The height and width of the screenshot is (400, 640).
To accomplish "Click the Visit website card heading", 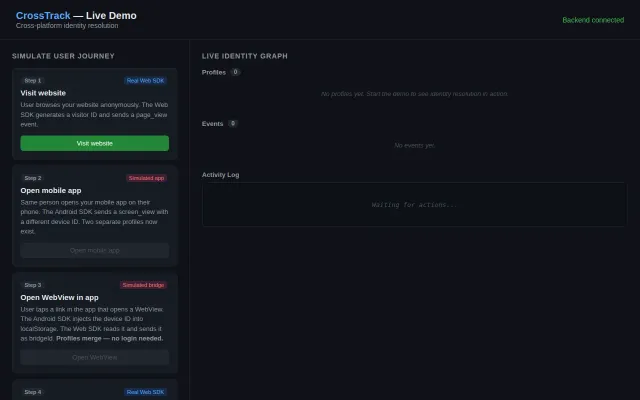I will pos(43,93).
